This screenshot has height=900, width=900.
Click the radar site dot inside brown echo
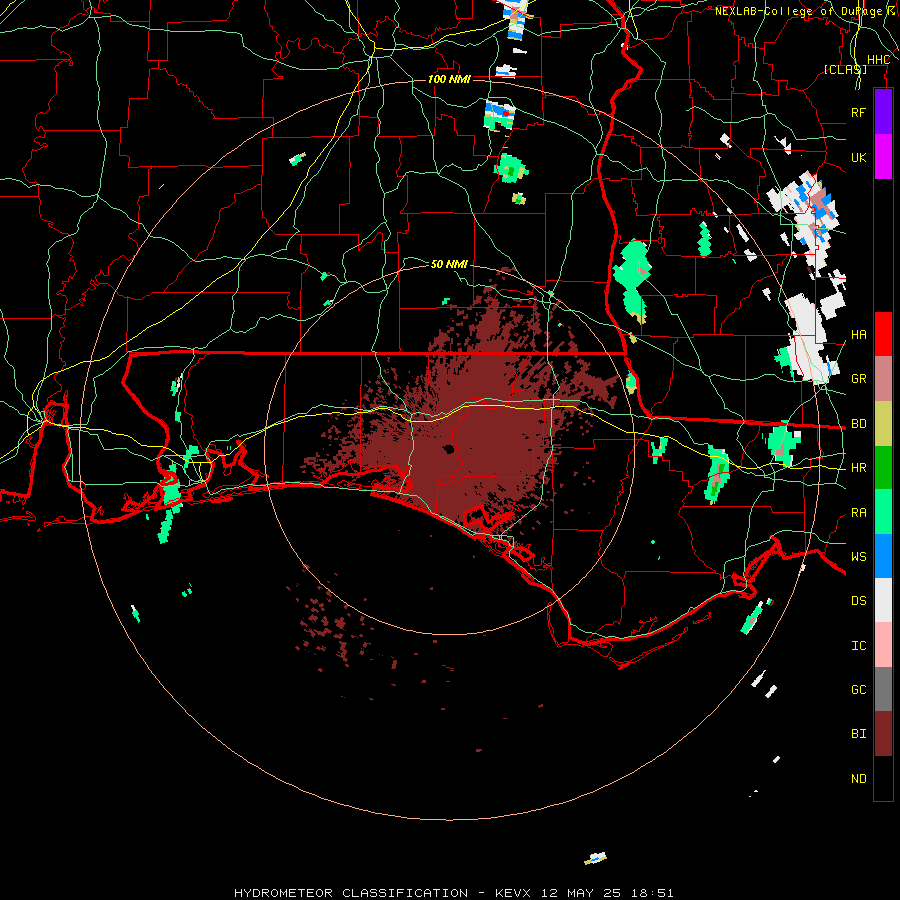(448, 449)
